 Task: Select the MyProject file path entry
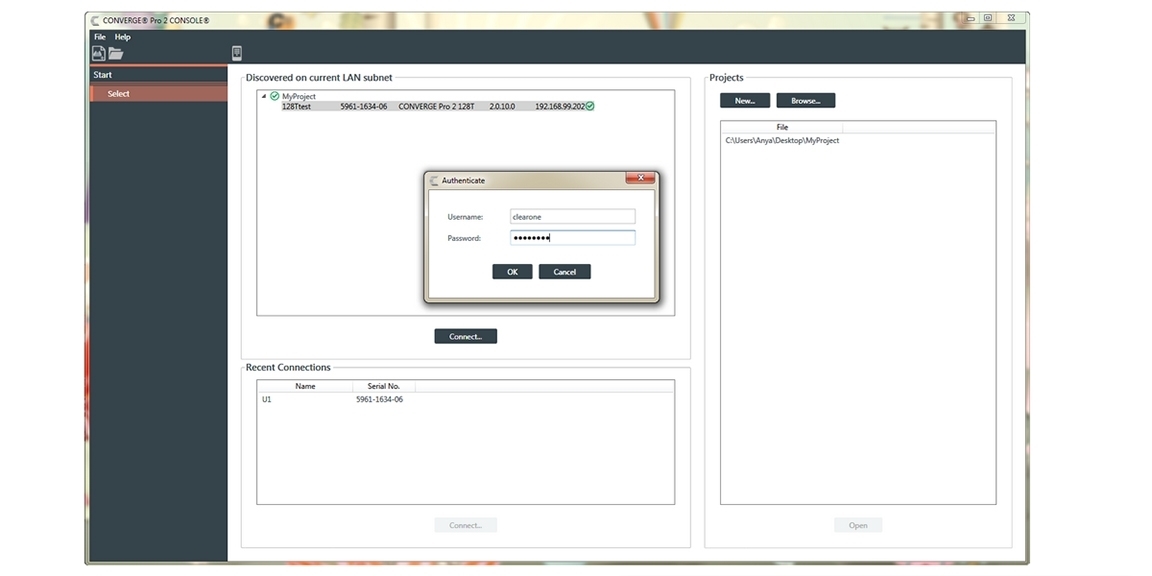(x=782, y=141)
